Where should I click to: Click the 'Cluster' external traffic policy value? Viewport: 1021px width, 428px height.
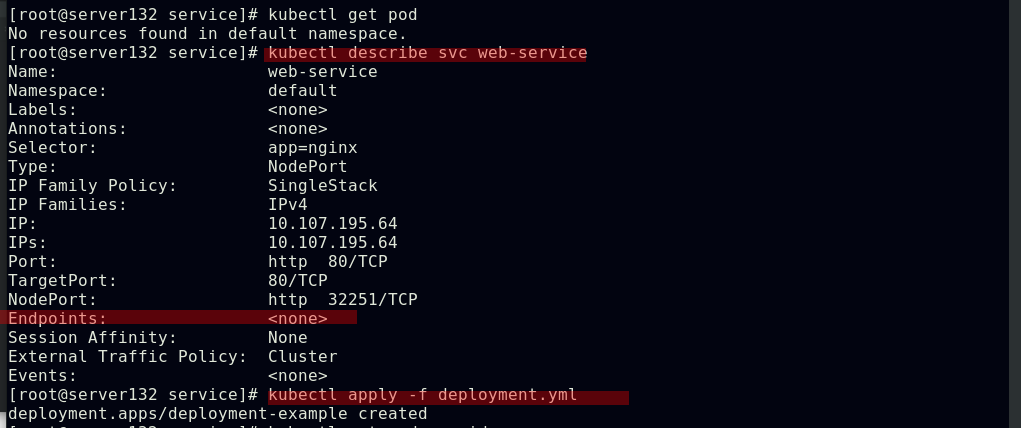coord(302,357)
